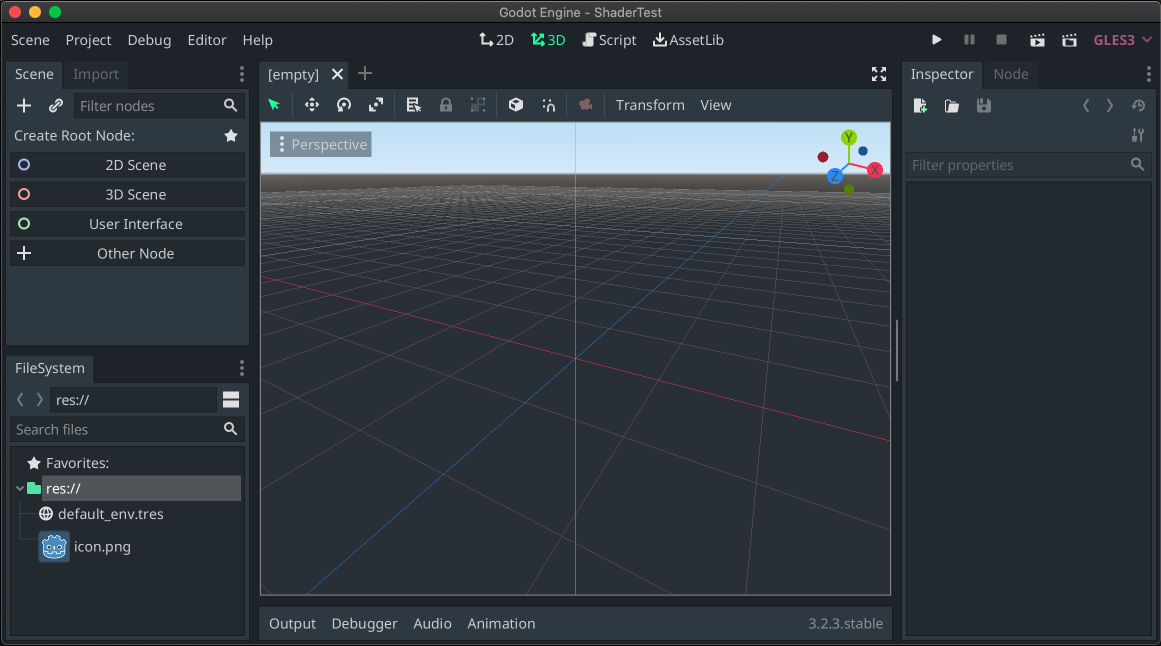Toggle favorite root nodes star icon
The image size is (1161, 646).
(231, 136)
